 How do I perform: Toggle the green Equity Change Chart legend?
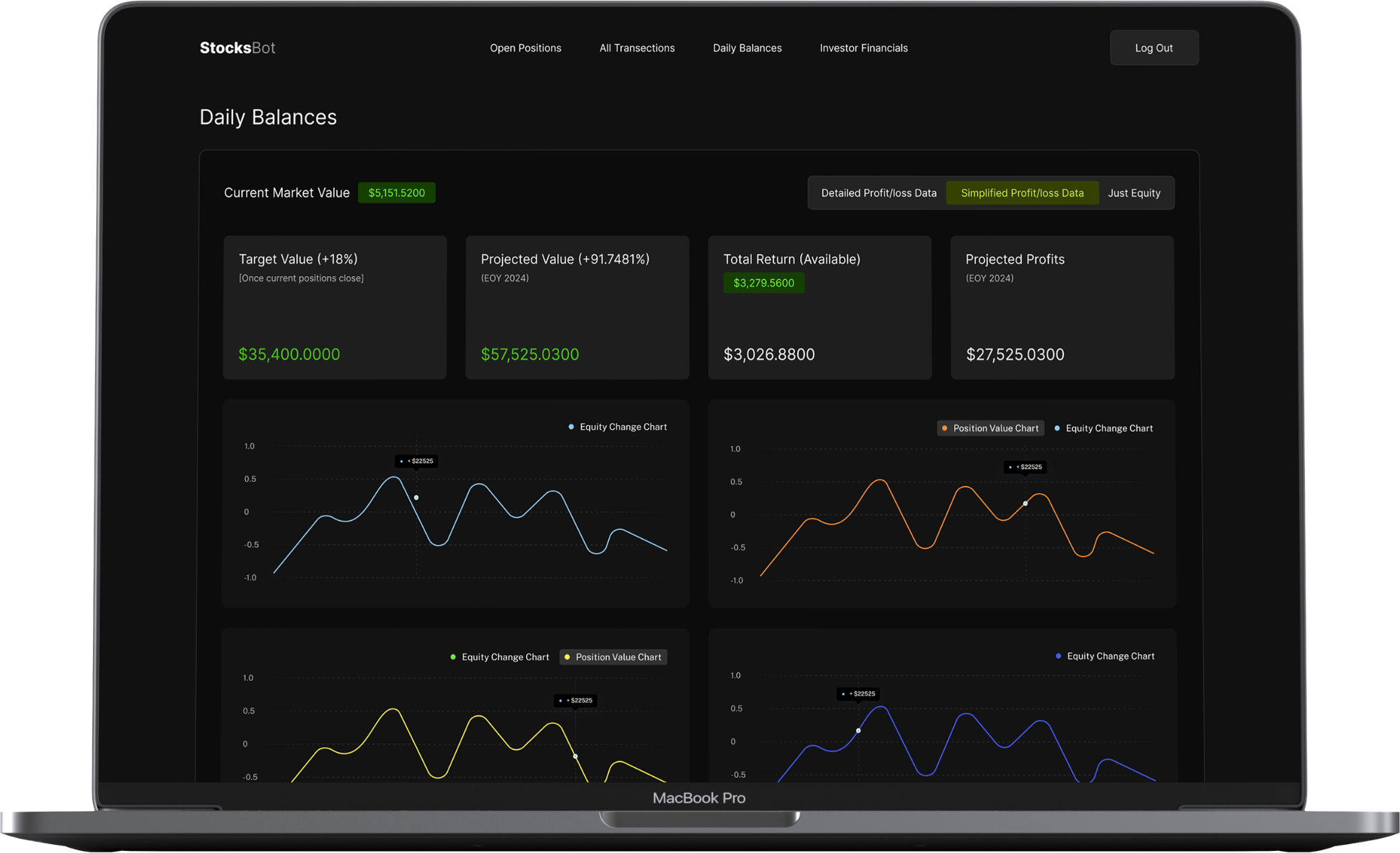(x=499, y=657)
